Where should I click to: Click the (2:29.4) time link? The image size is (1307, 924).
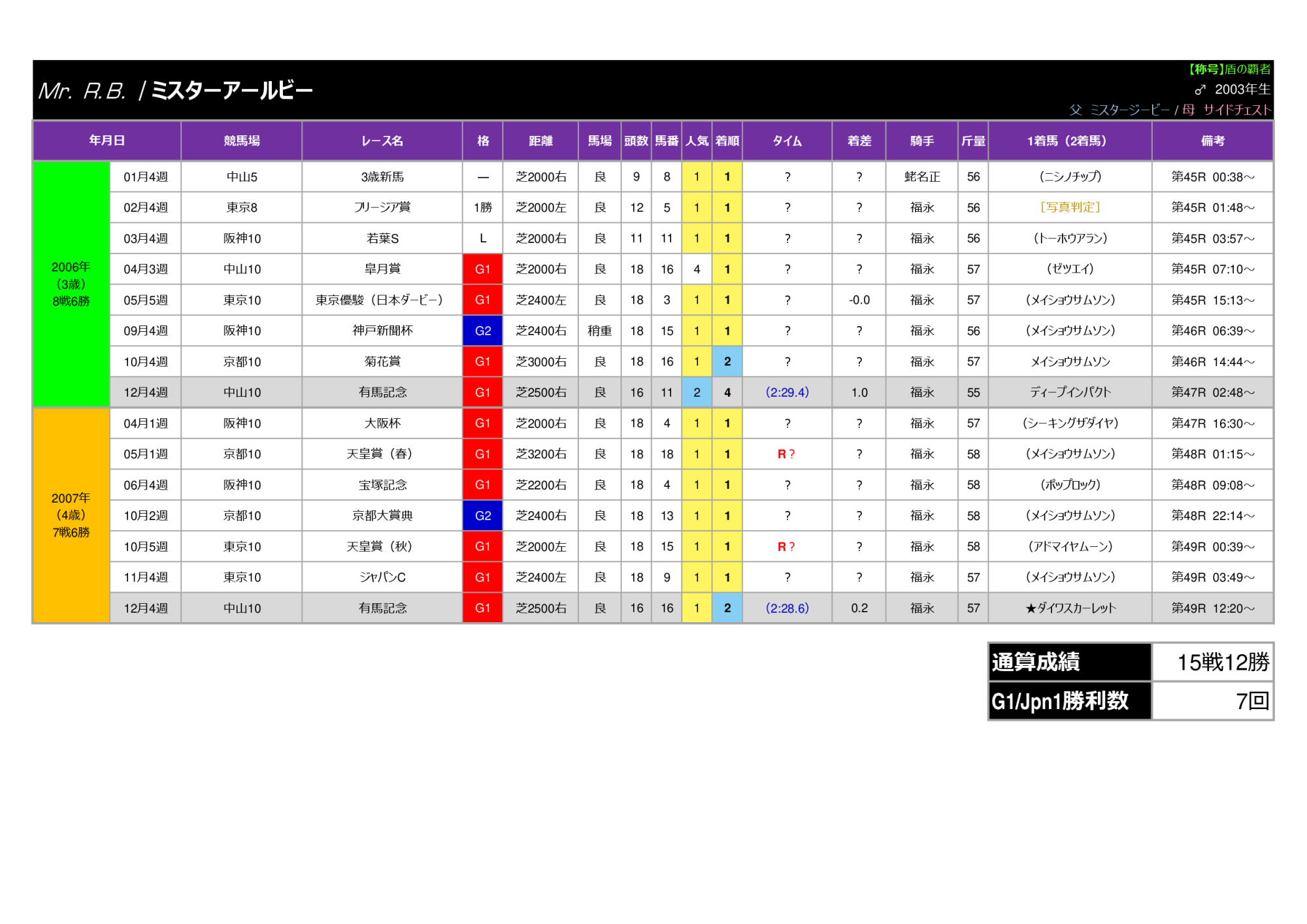point(787,392)
